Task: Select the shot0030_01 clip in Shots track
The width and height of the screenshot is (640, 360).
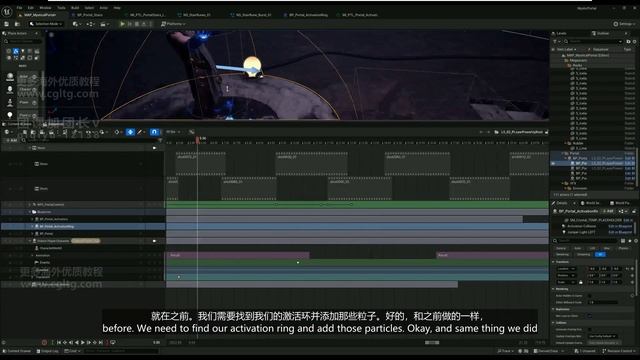Action: point(311,164)
